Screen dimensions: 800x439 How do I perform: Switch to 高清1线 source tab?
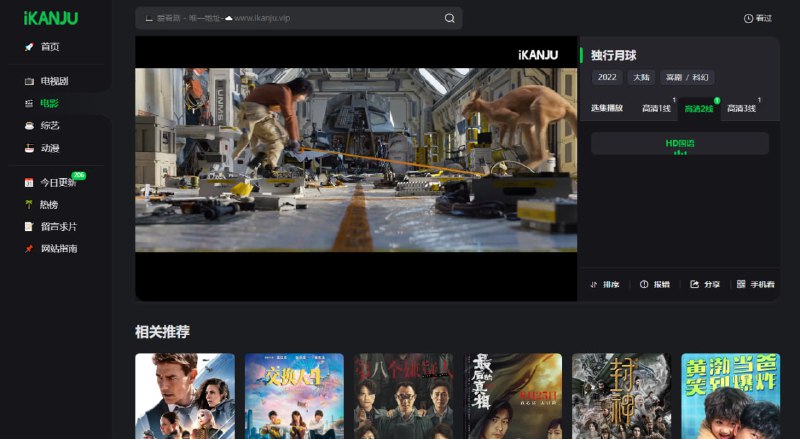pos(656,108)
